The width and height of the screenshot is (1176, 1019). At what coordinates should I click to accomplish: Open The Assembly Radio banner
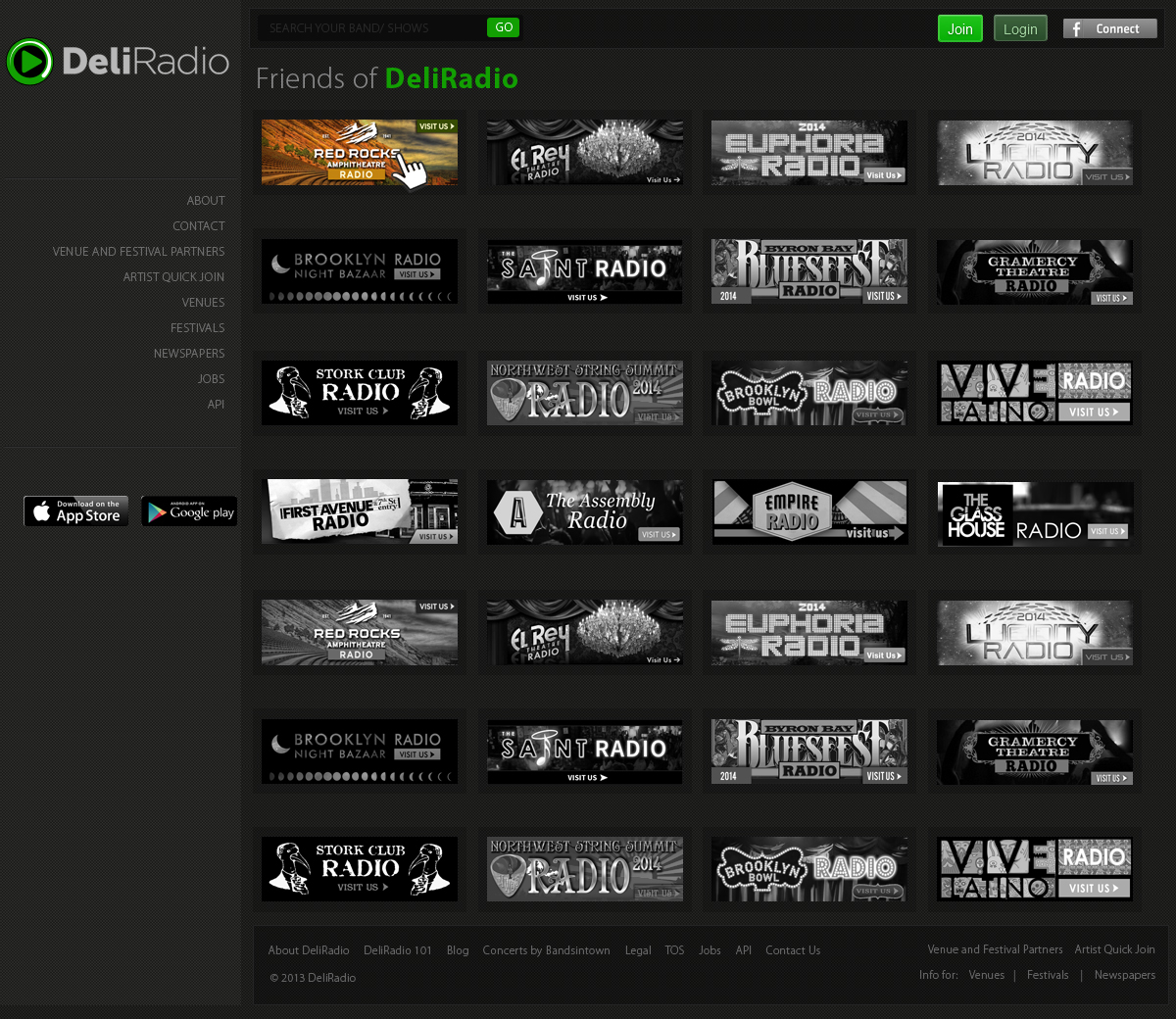coord(585,511)
